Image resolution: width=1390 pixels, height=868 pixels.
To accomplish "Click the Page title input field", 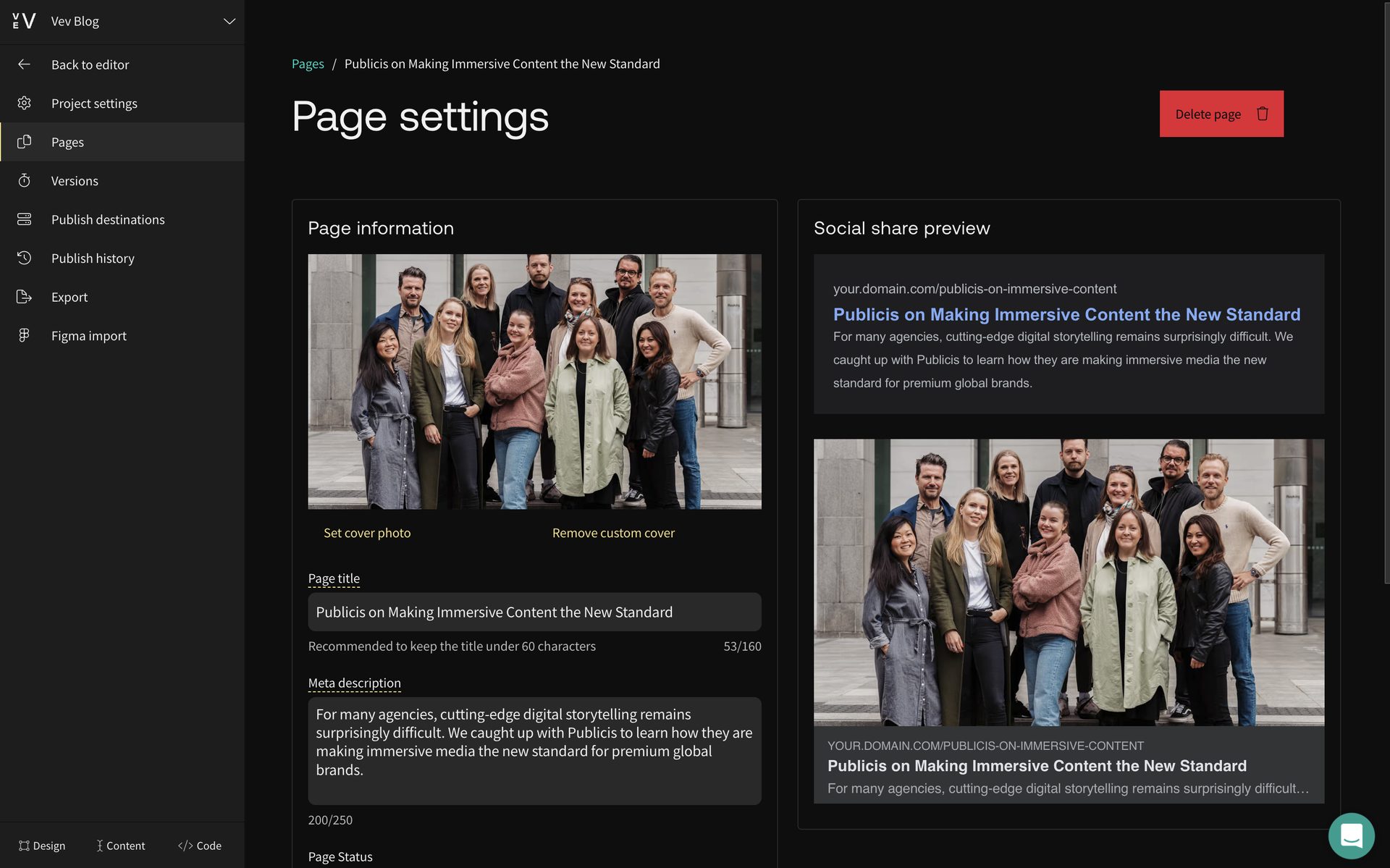I will (534, 612).
